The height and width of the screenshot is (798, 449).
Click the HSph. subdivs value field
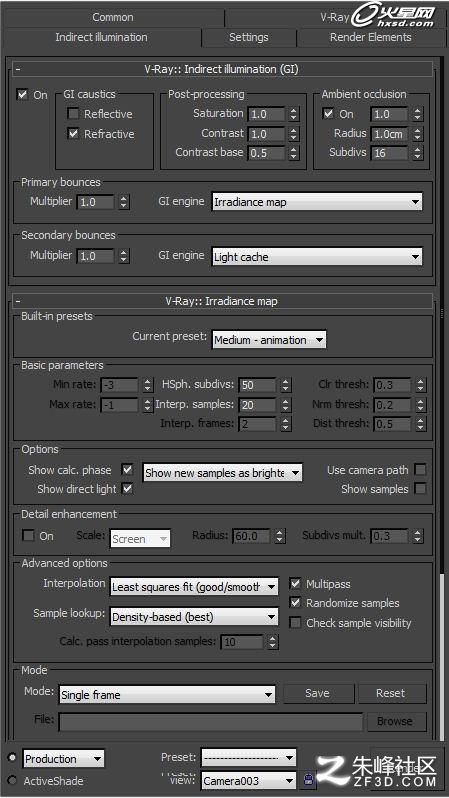[257, 385]
